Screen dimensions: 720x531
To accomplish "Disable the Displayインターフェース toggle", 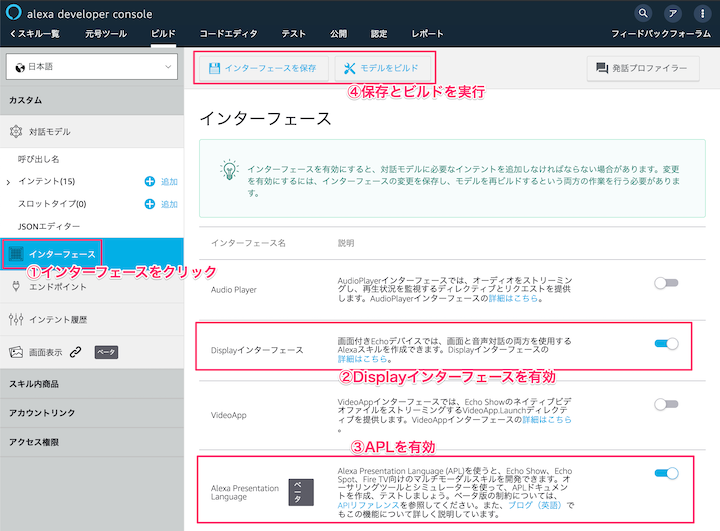I will (x=666, y=344).
